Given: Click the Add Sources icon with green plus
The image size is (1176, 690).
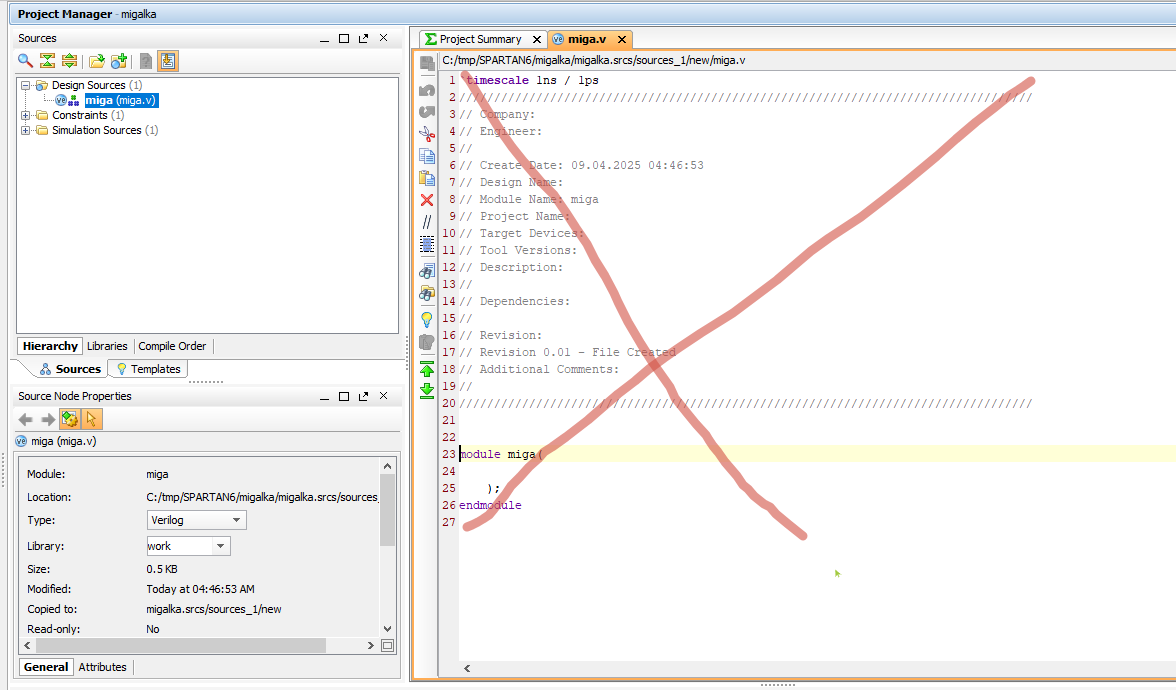Looking at the screenshot, I should pyautogui.click(x=119, y=61).
